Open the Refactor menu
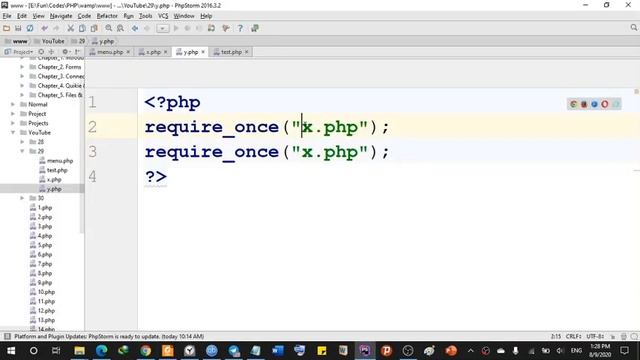Screen dimensions: 640x360 (x=107, y=16)
